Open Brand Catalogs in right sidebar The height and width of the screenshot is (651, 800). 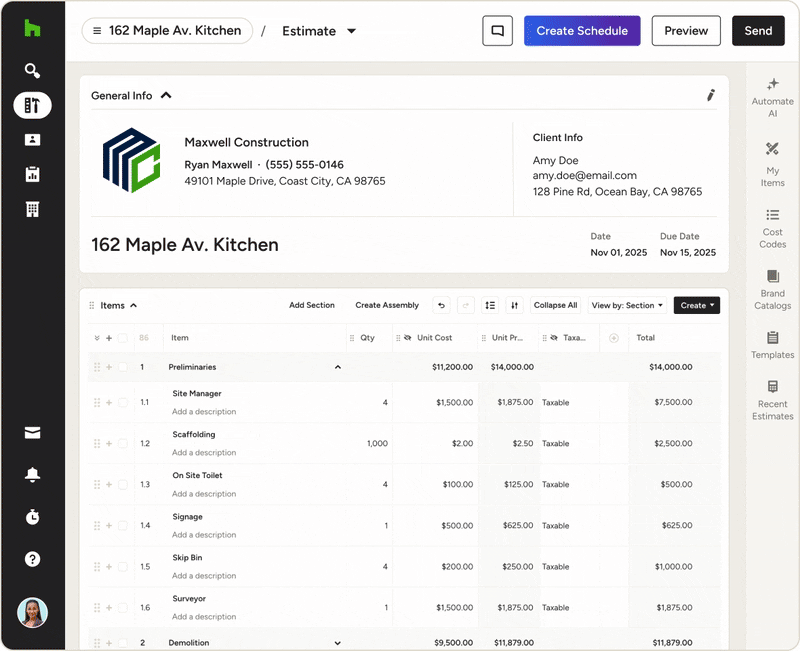coord(772,290)
